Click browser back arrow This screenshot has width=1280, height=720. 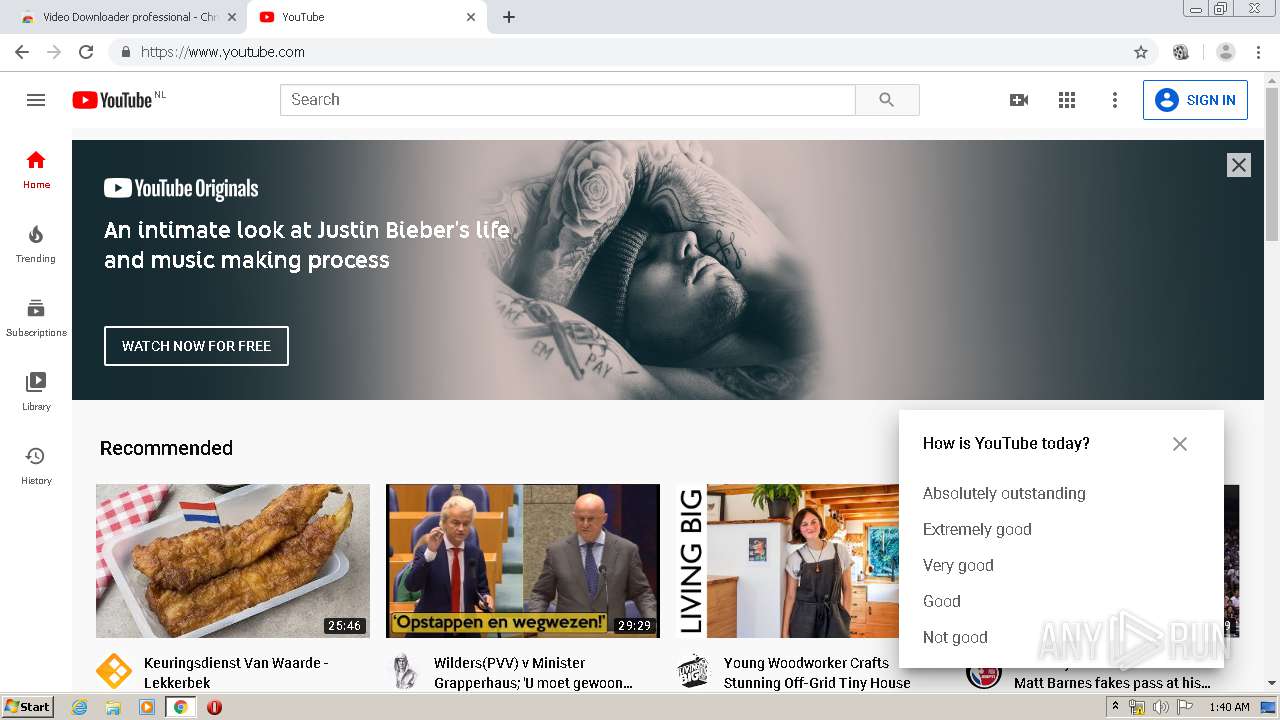[22, 52]
